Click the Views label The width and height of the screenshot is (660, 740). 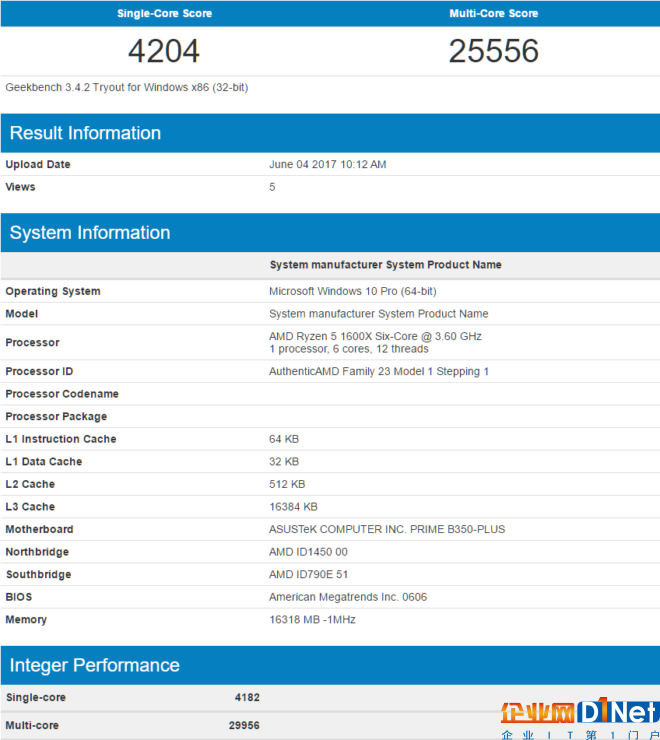pos(20,187)
